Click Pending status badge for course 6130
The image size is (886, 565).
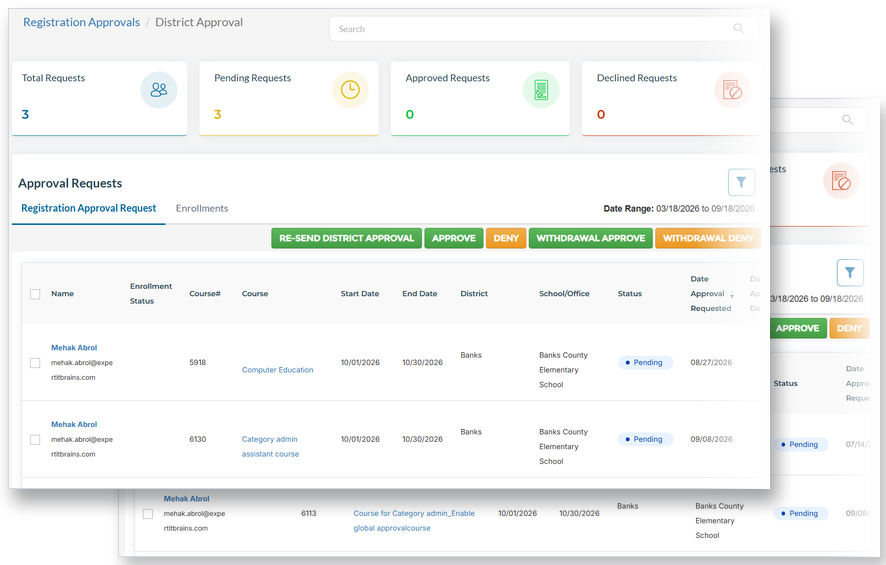645,440
